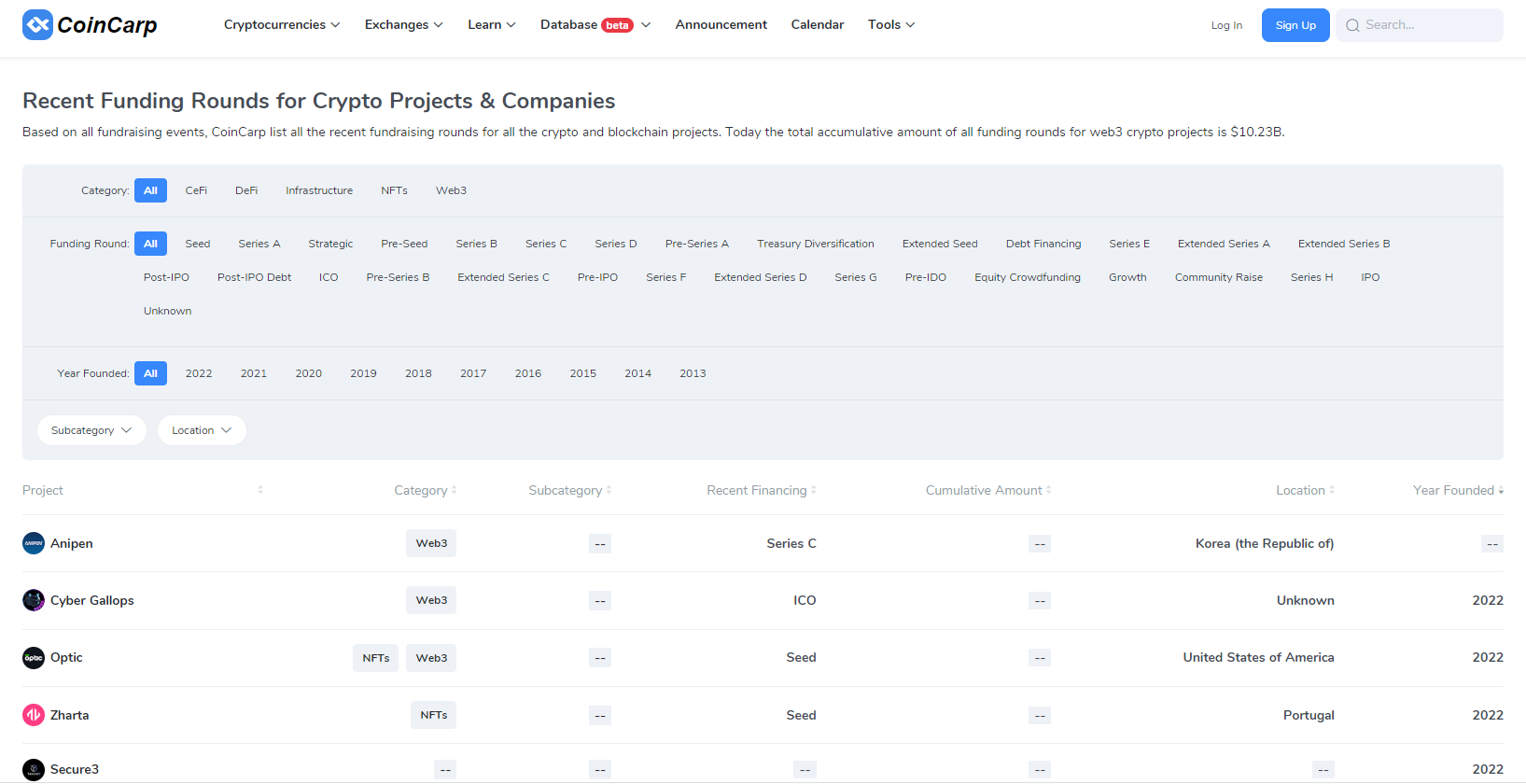Viewport: 1526px width, 784px height.
Task: Filter funding round by Community Raise
Action: tap(1219, 277)
